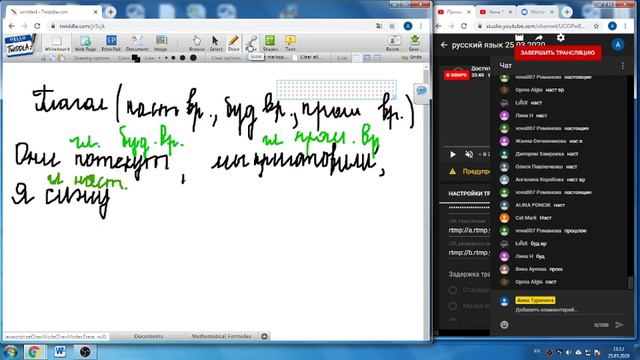Select the second stream latency radio button
Screen dimensions: 640x360
tap(453, 306)
